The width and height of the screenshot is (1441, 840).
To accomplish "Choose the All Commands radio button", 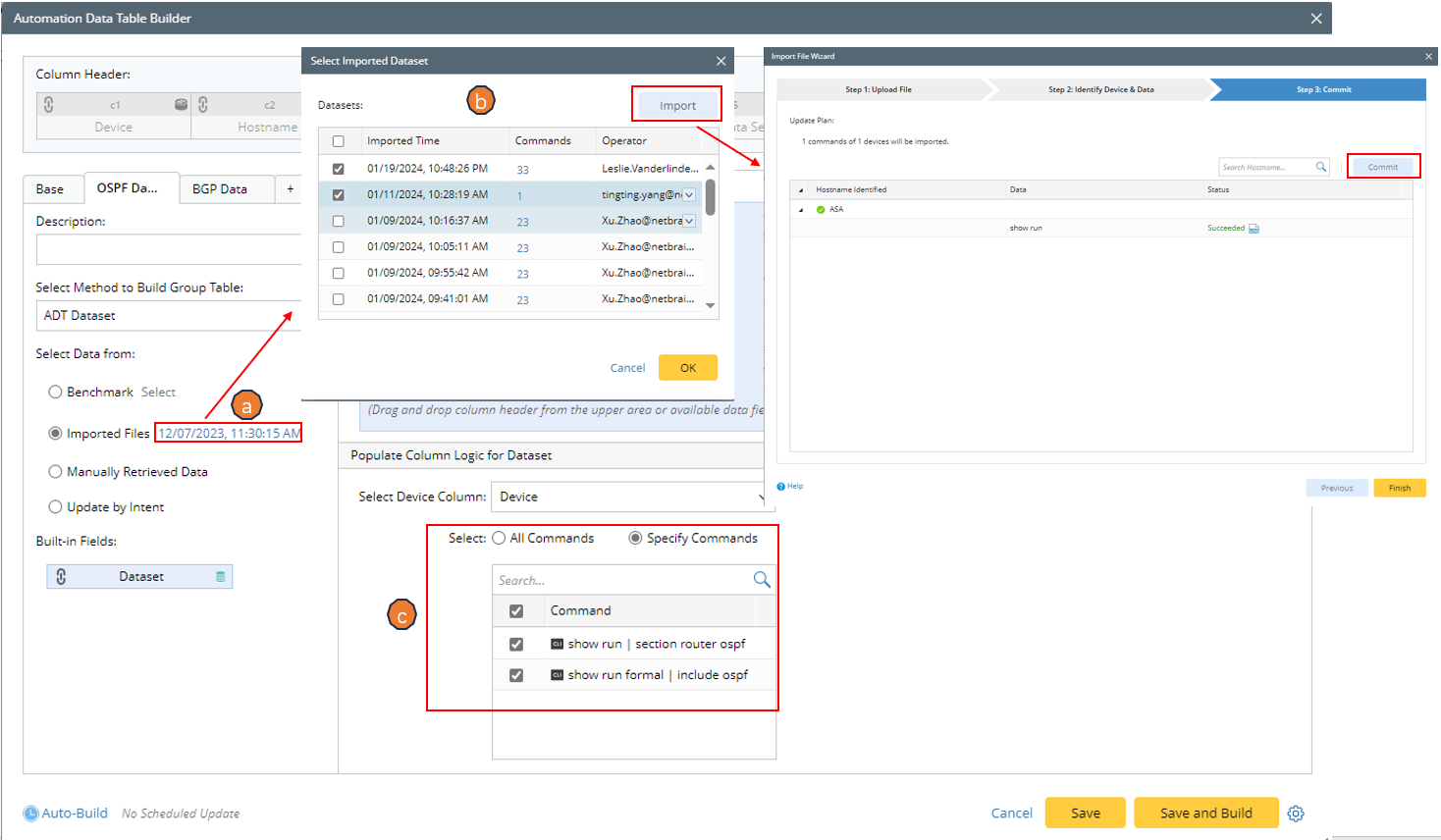I will click(500, 538).
